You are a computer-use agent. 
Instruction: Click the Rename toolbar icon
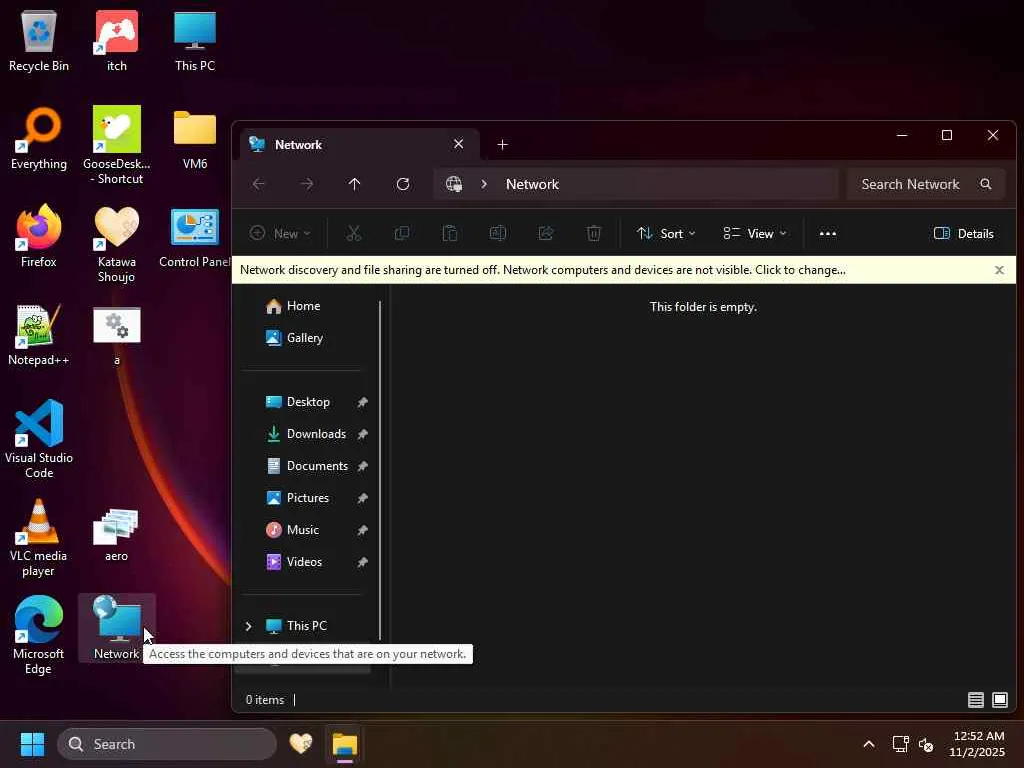pos(498,233)
